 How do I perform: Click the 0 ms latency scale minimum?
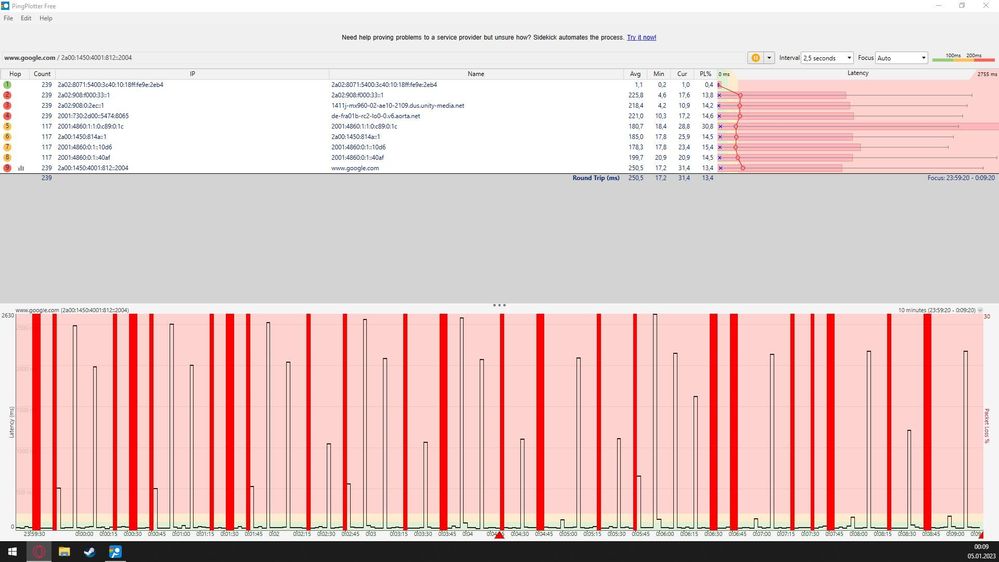[x=724, y=75]
